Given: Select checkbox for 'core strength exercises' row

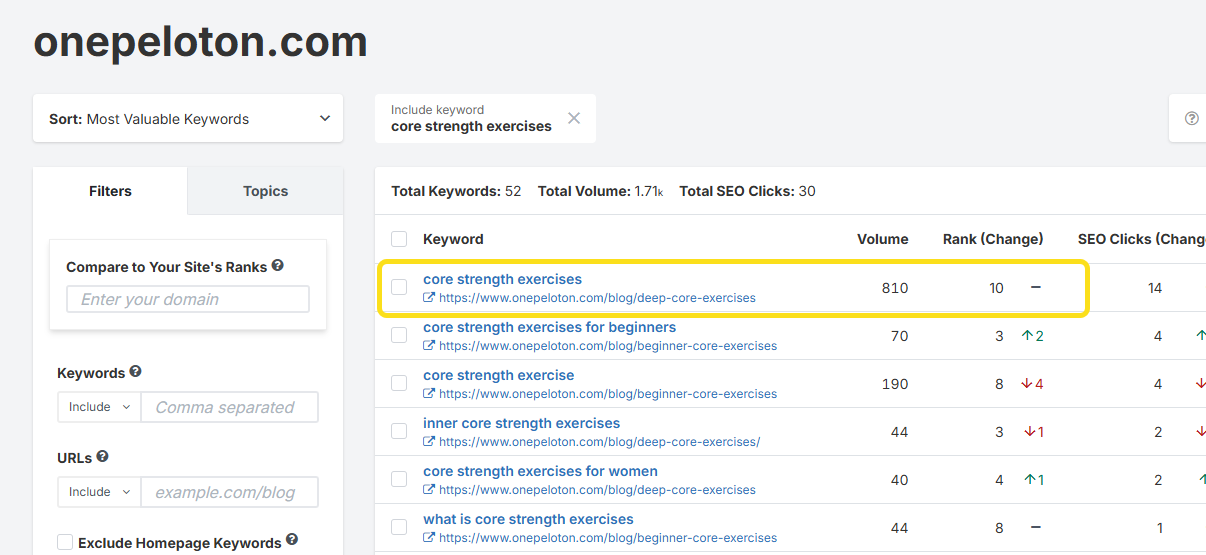Looking at the screenshot, I should (399, 287).
